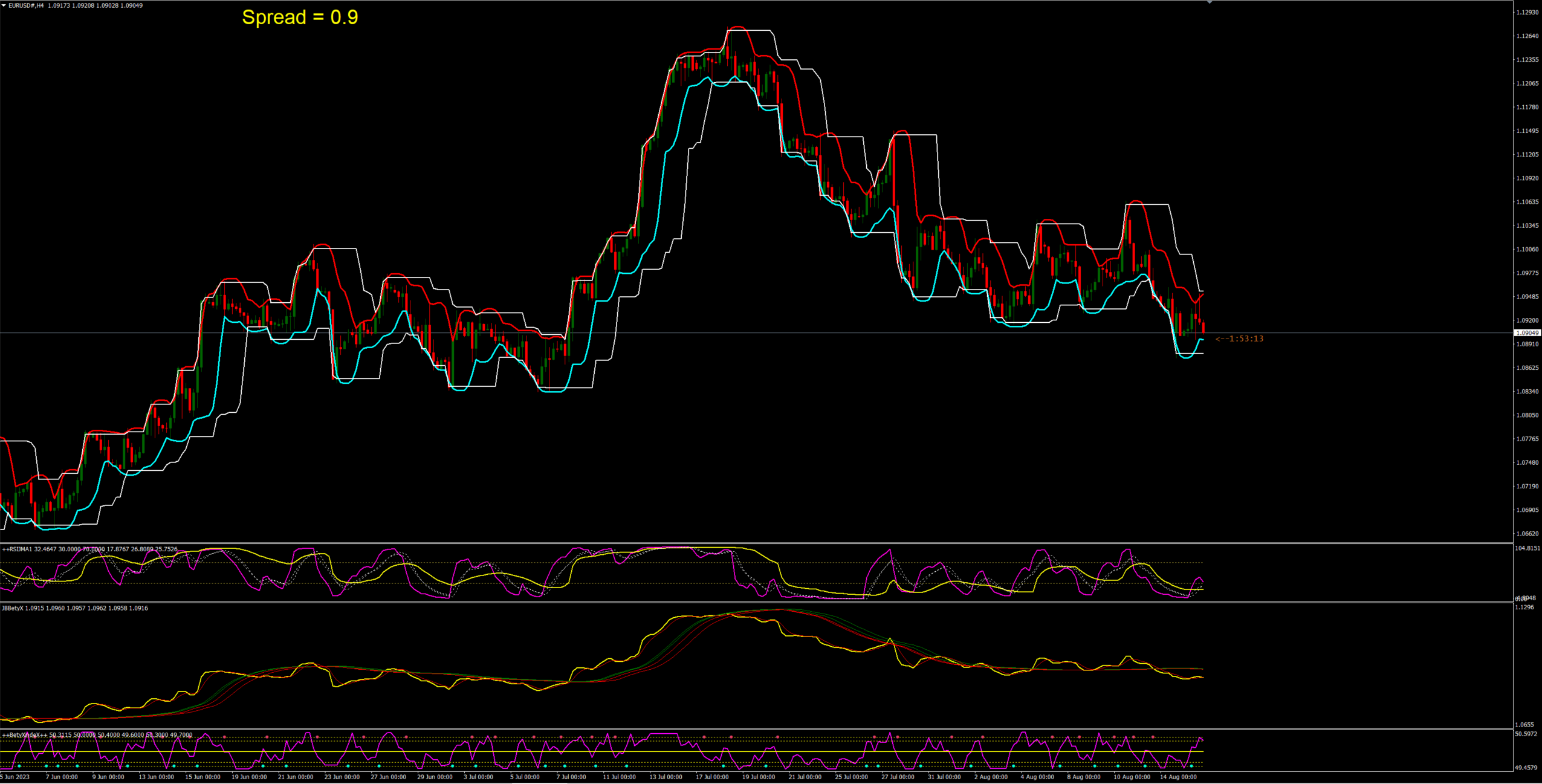Click the ++RSIJMA1 indicator label
The height and width of the screenshot is (784, 1542).
coord(18,549)
